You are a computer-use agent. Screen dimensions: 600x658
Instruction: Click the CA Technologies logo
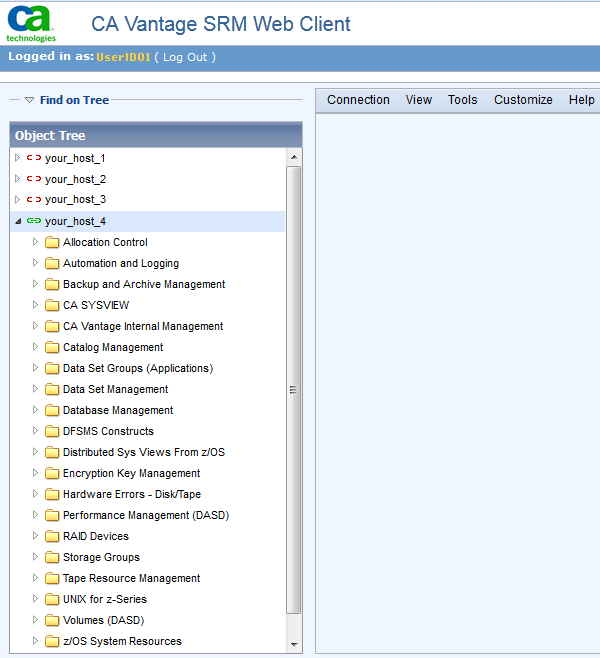[x=31, y=24]
